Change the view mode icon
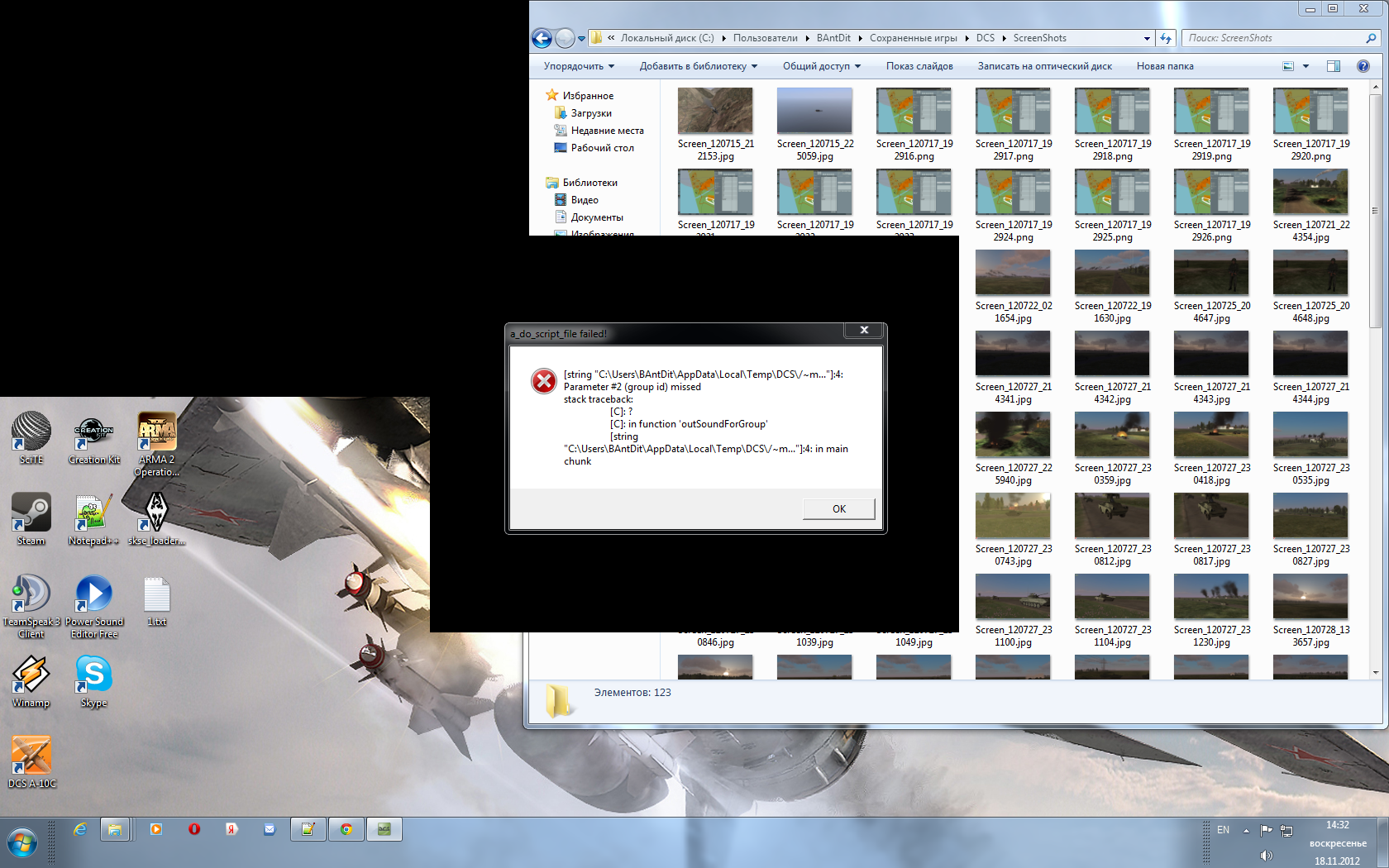1389x868 pixels. click(x=1288, y=66)
